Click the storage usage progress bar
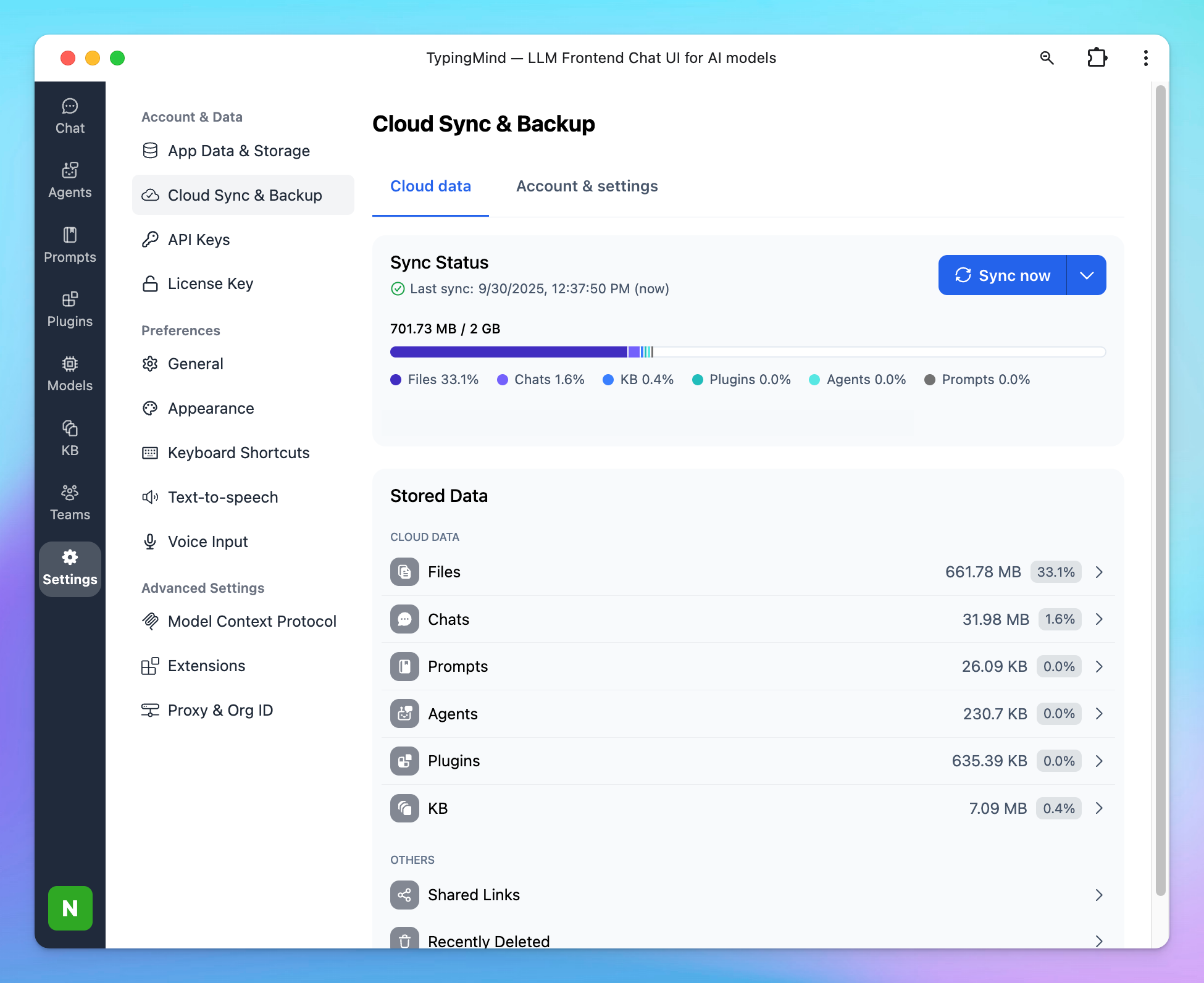The image size is (1204, 983). (747, 352)
